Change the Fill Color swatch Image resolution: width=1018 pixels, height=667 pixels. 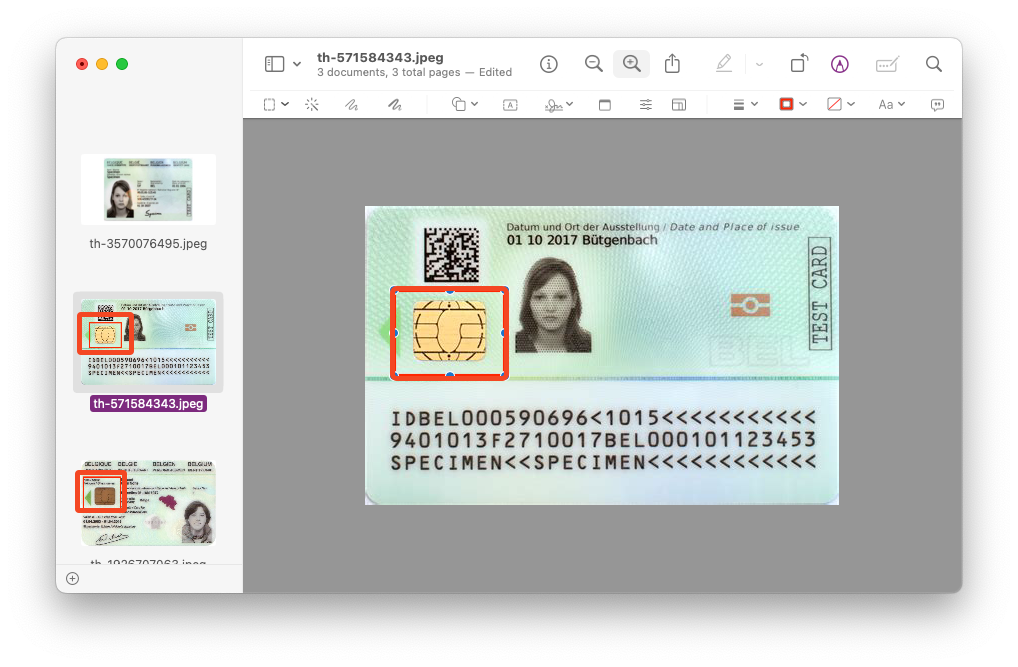click(x=841, y=105)
